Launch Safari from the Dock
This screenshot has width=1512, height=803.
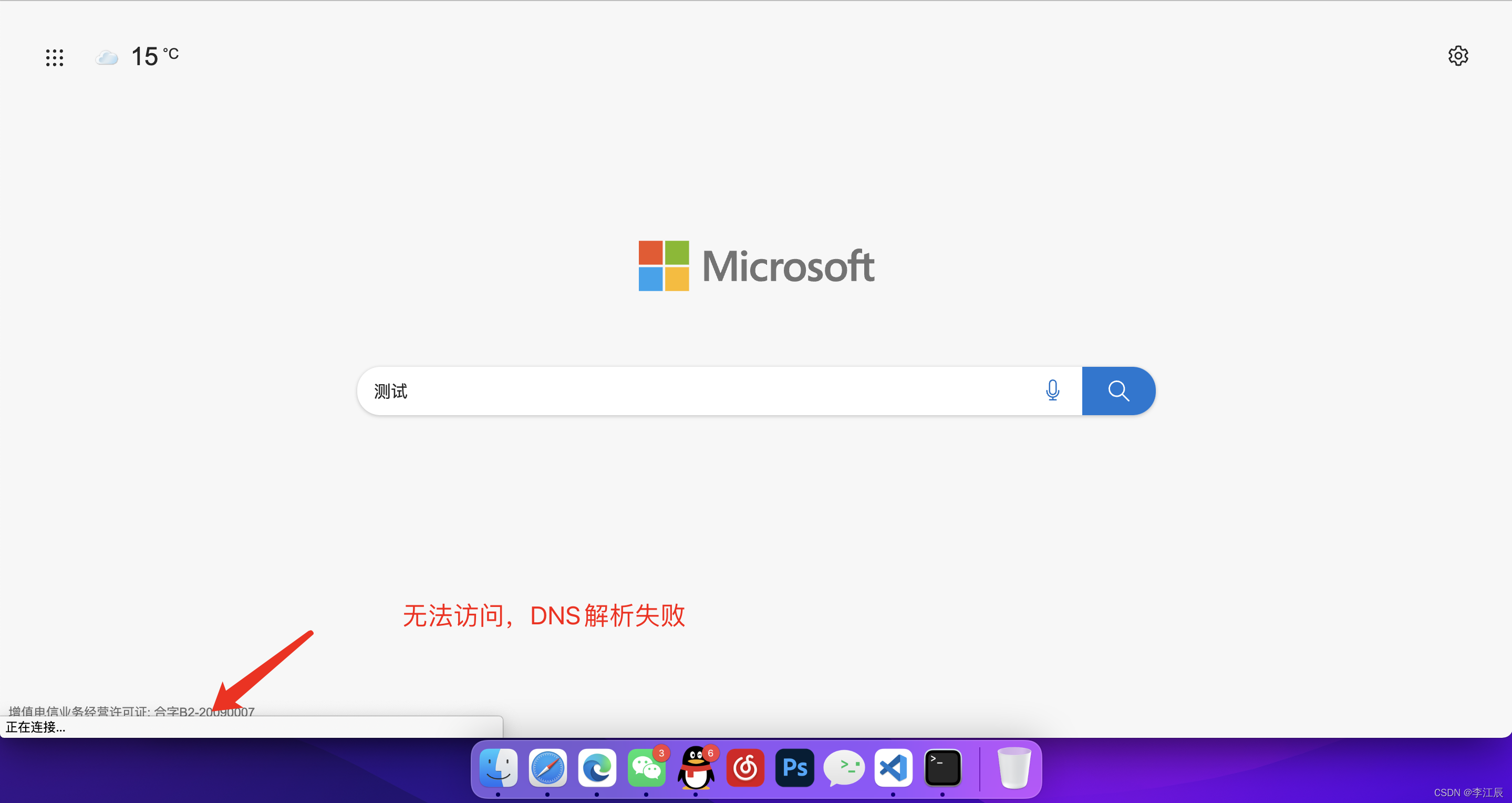(547, 768)
